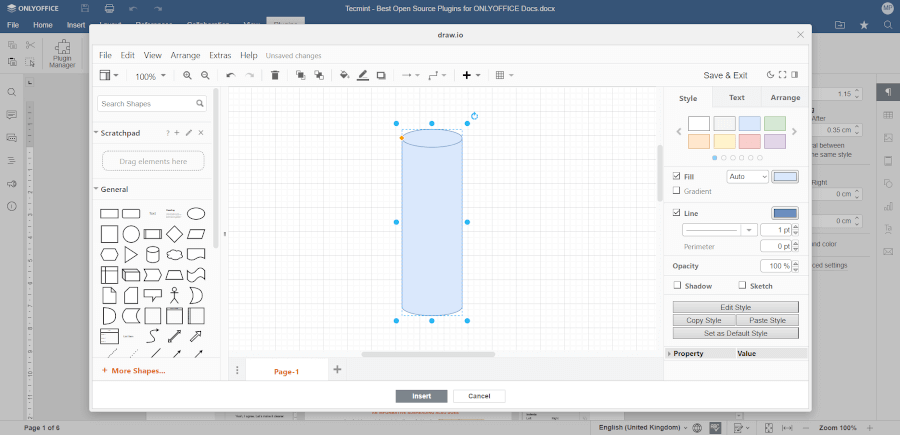Enable the Shadow checkbox
Viewport: 900px width, 435px height.
677,286
